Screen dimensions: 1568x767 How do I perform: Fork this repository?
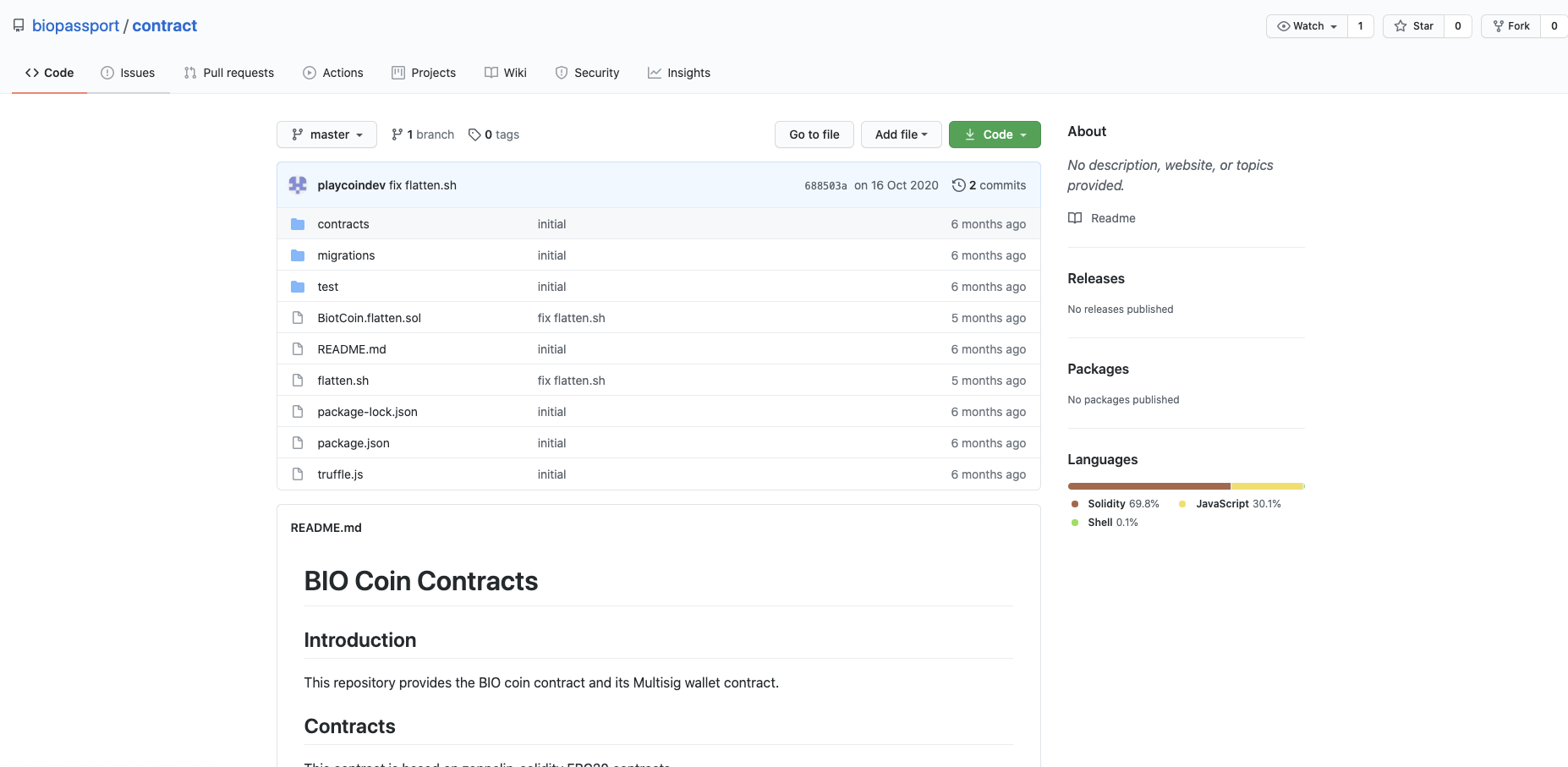(1510, 26)
